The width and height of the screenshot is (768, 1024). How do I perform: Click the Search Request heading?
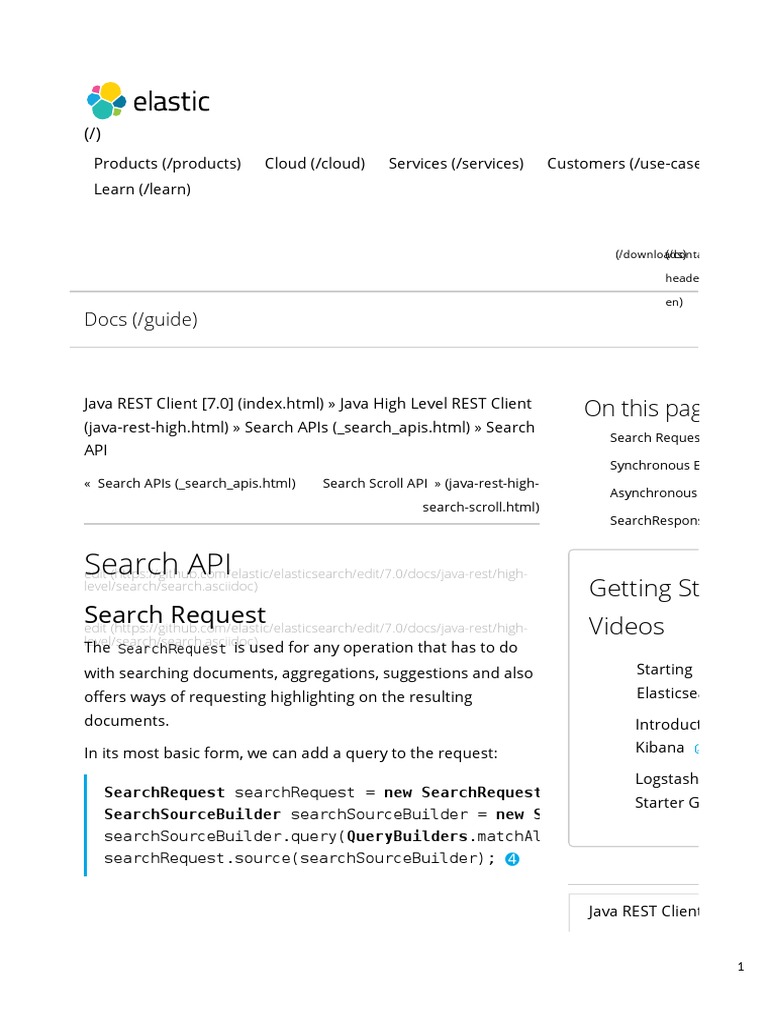point(175,615)
